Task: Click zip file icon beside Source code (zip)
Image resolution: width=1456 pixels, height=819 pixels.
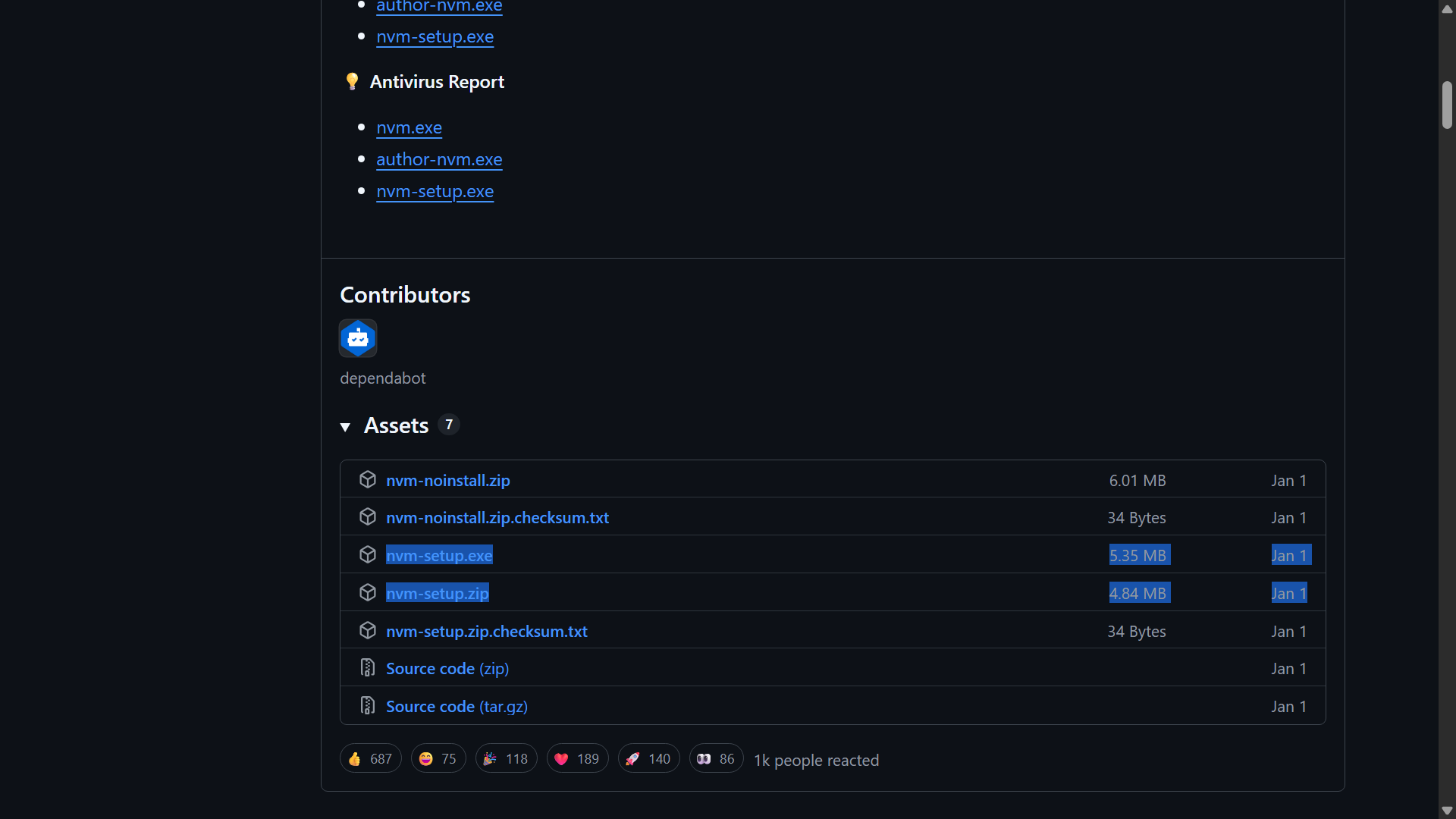Action: (x=368, y=668)
